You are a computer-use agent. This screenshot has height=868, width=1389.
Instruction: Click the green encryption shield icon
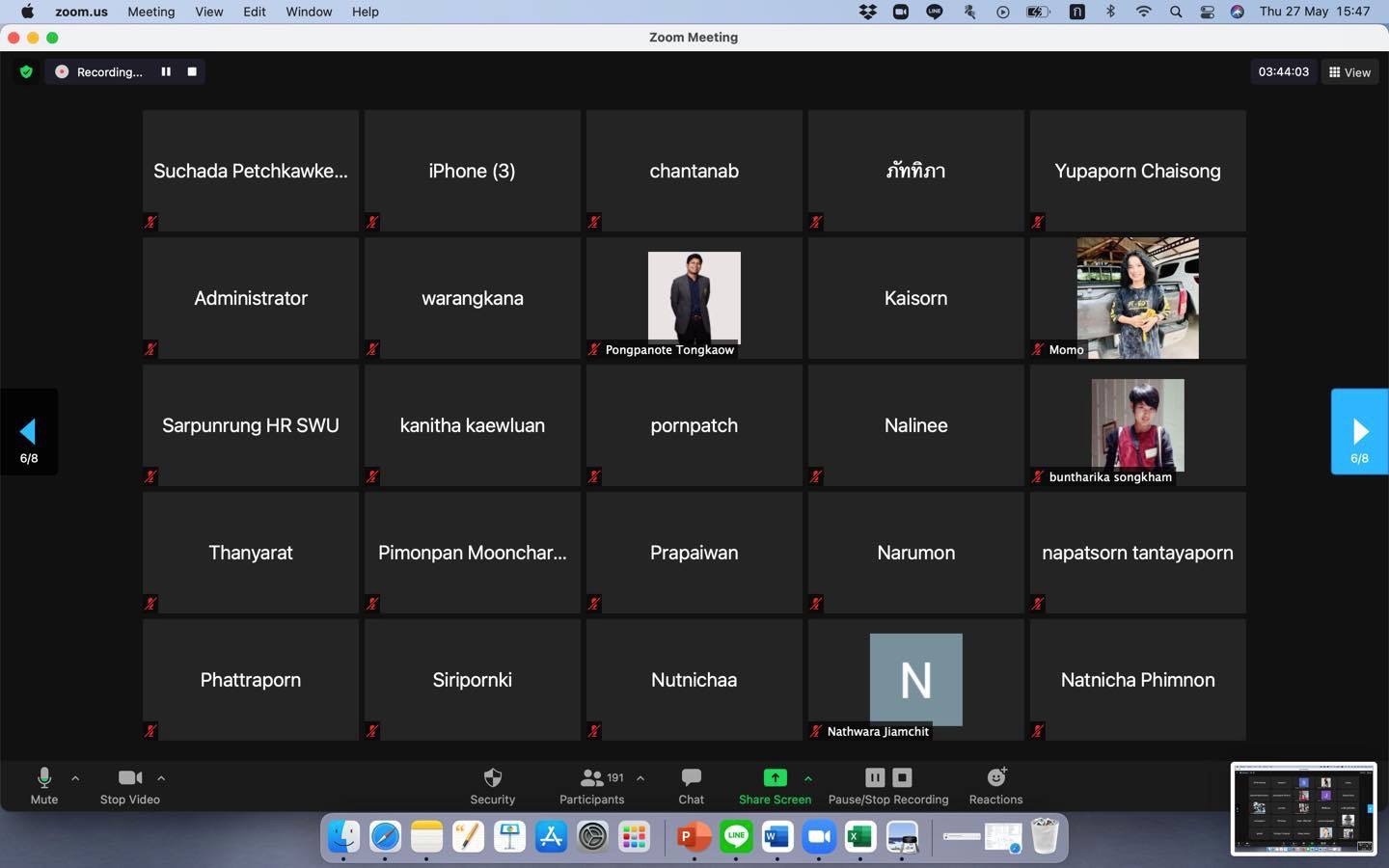26,71
